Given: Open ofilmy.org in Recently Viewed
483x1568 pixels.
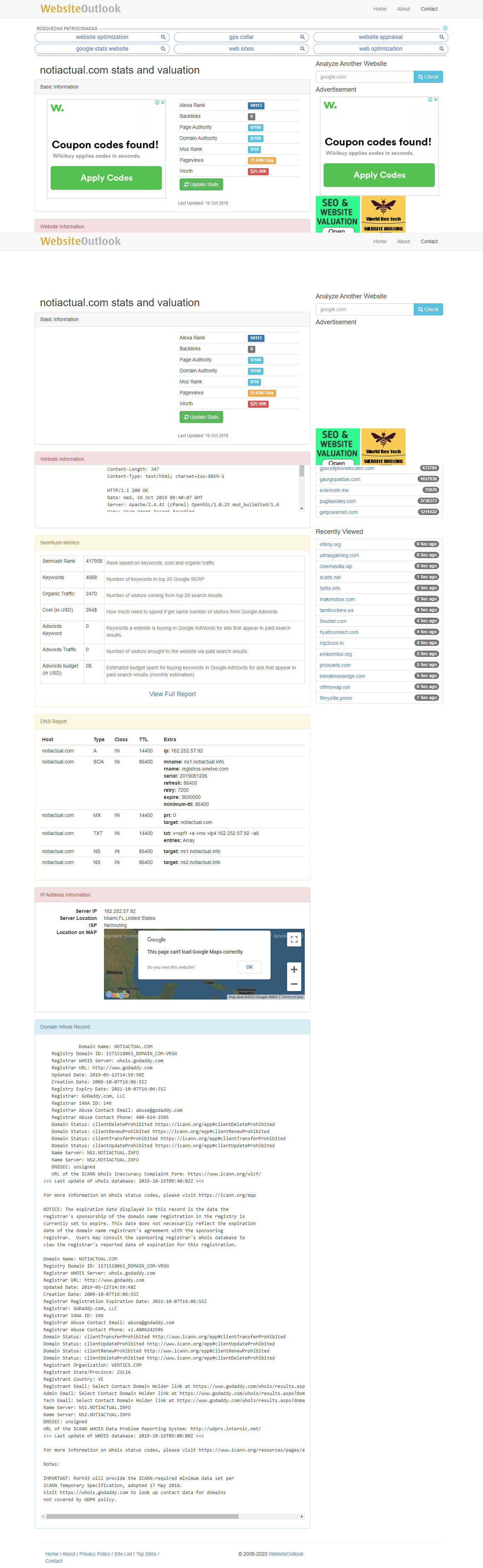Looking at the screenshot, I should [330, 544].
